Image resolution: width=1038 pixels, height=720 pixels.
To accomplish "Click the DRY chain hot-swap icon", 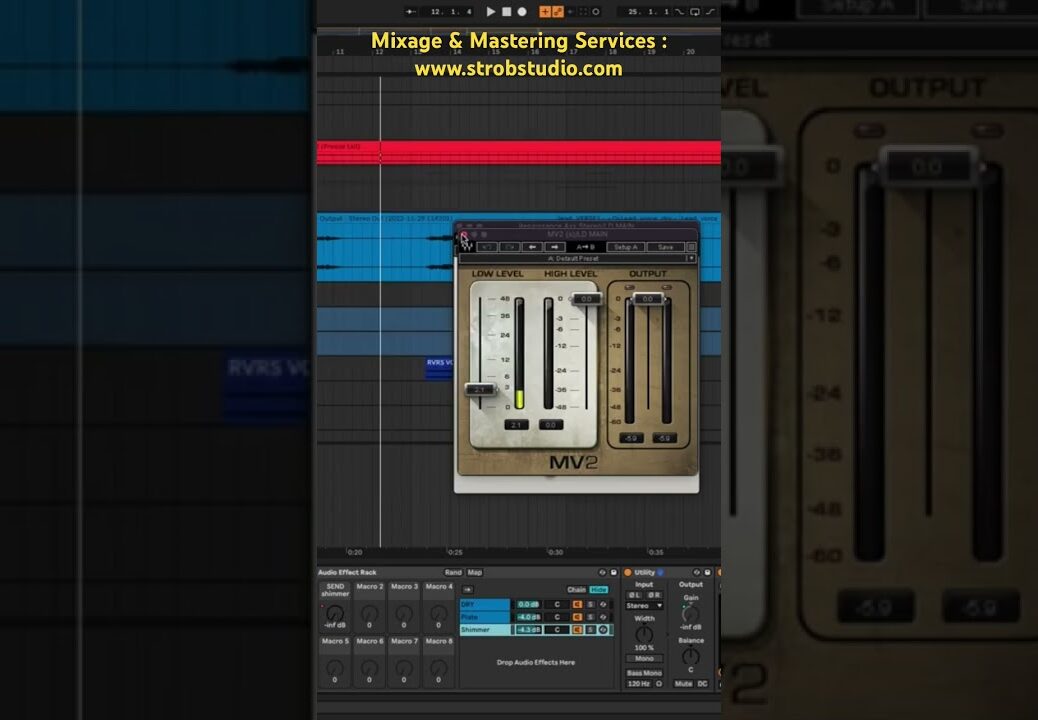I will (603, 604).
